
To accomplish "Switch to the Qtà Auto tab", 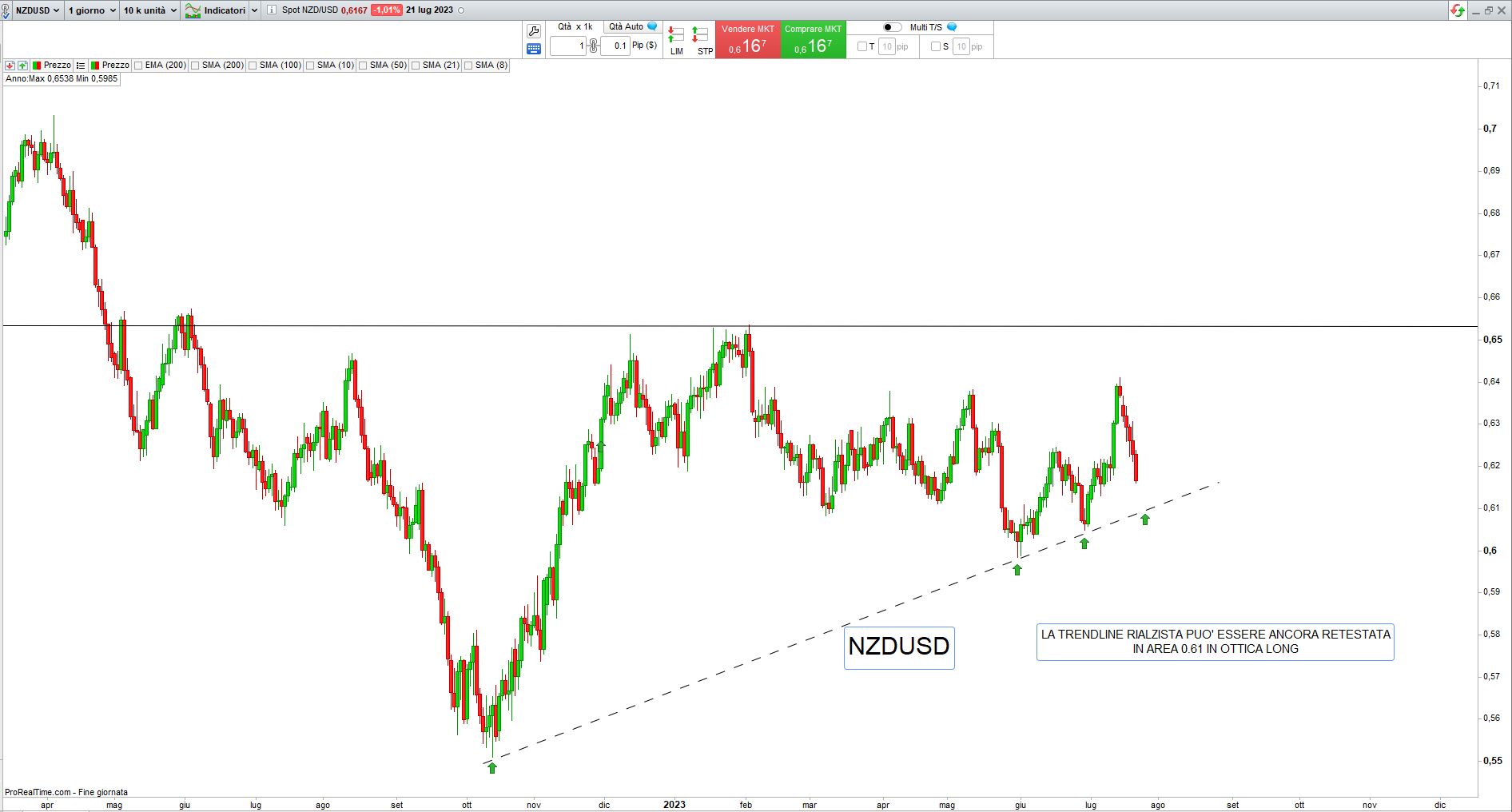I will [631, 26].
